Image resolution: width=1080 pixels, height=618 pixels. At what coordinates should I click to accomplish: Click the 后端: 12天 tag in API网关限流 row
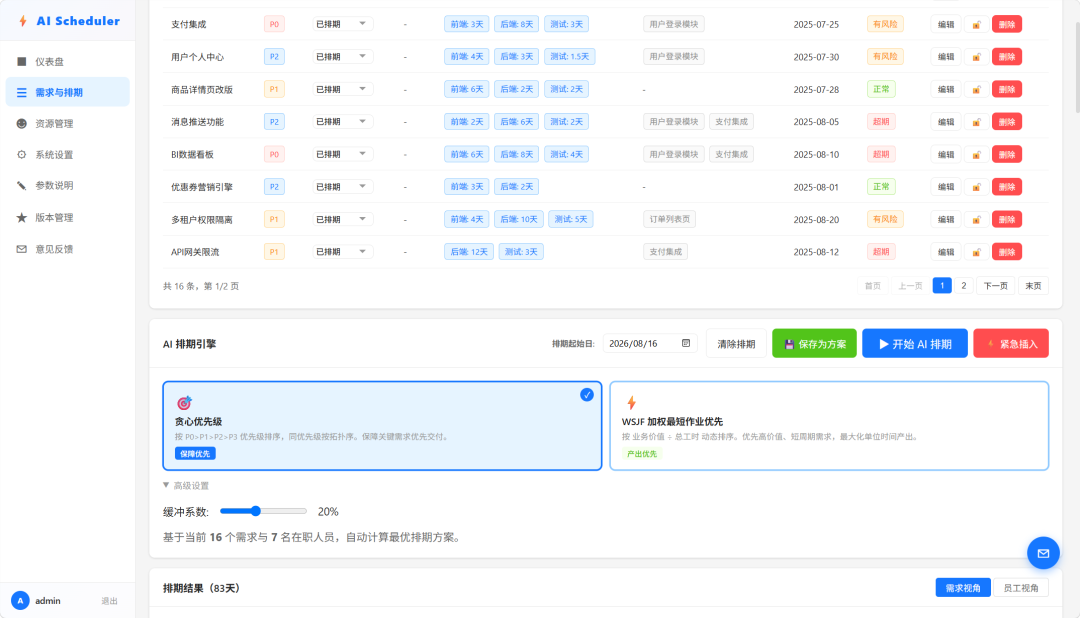click(x=468, y=252)
